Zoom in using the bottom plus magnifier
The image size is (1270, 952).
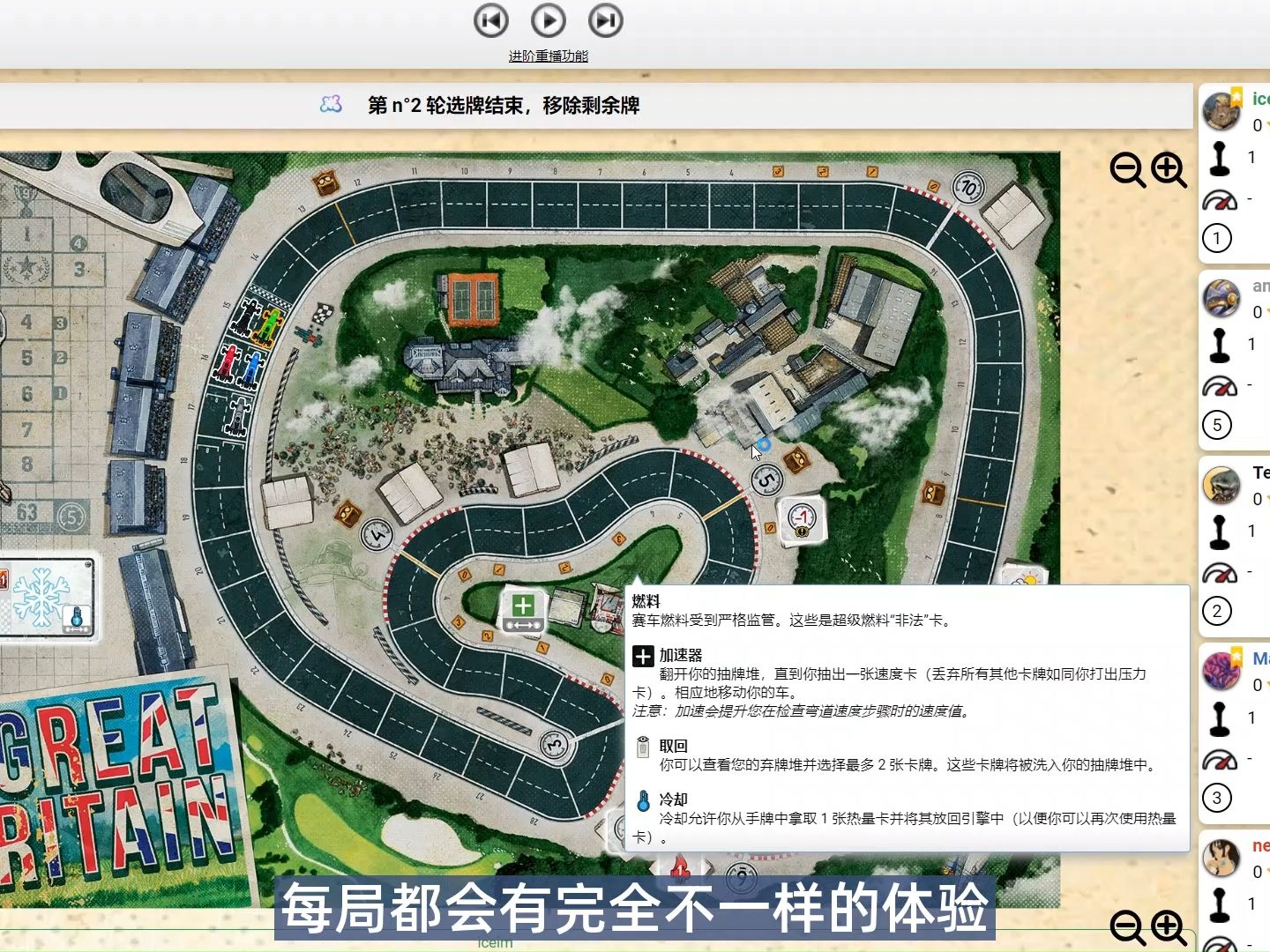click(x=1169, y=927)
